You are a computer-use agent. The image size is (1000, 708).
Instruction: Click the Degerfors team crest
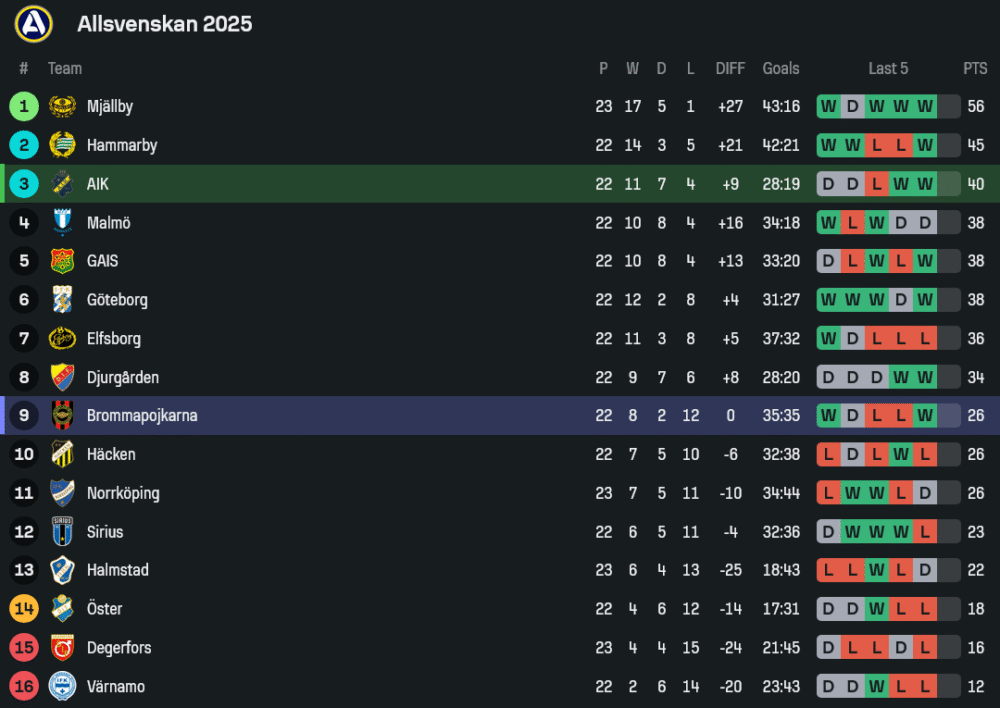click(x=63, y=648)
